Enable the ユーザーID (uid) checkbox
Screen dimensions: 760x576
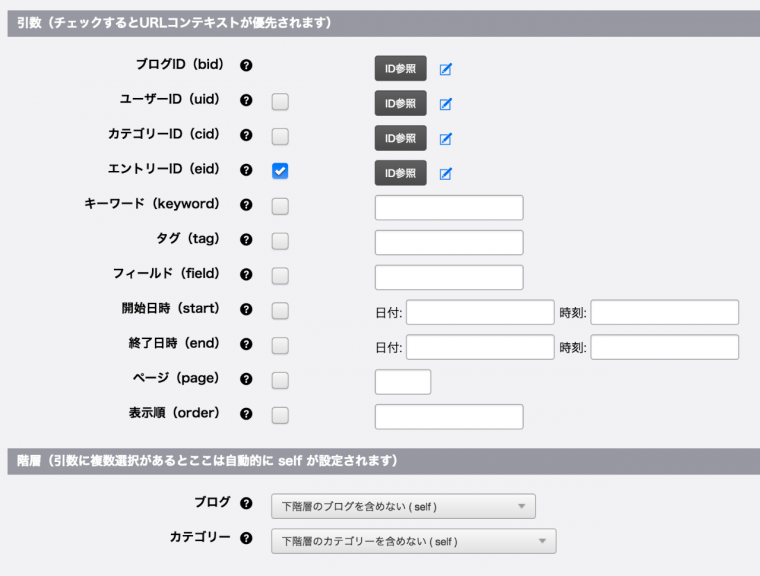(280, 101)
